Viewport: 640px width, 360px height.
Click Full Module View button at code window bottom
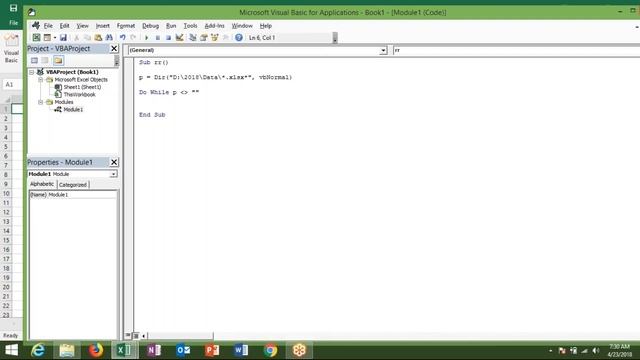(x=136, y=336)
